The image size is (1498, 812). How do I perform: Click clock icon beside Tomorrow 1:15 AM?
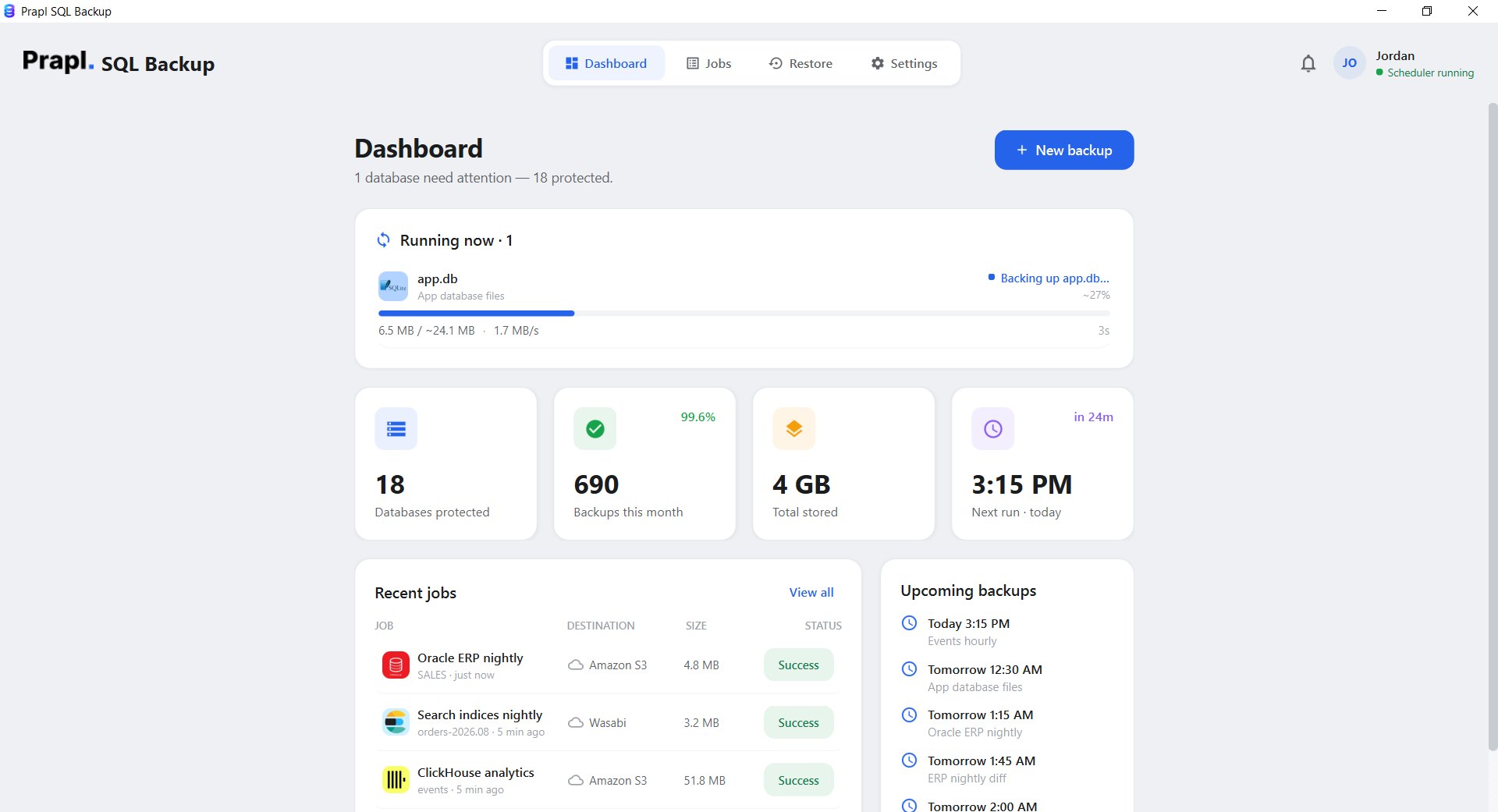[909, 714]
